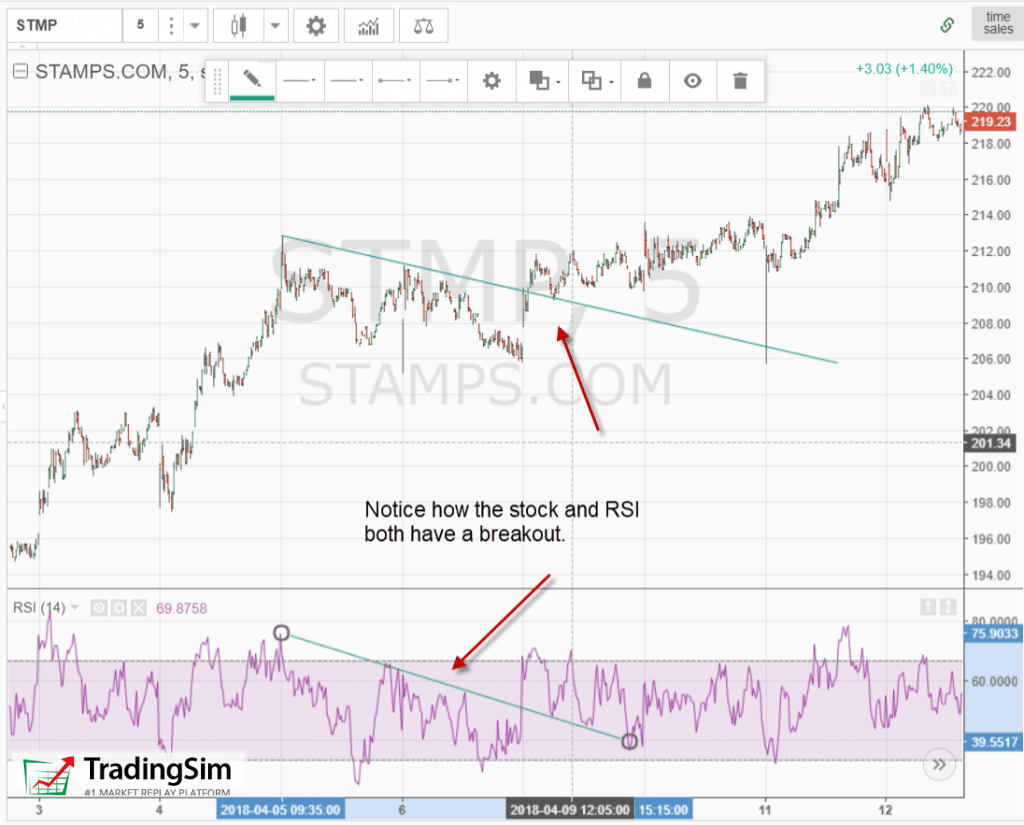Viewport: 1024px width, 825px height.
Task: Select the 5-minute interval button
Action: 140,25
